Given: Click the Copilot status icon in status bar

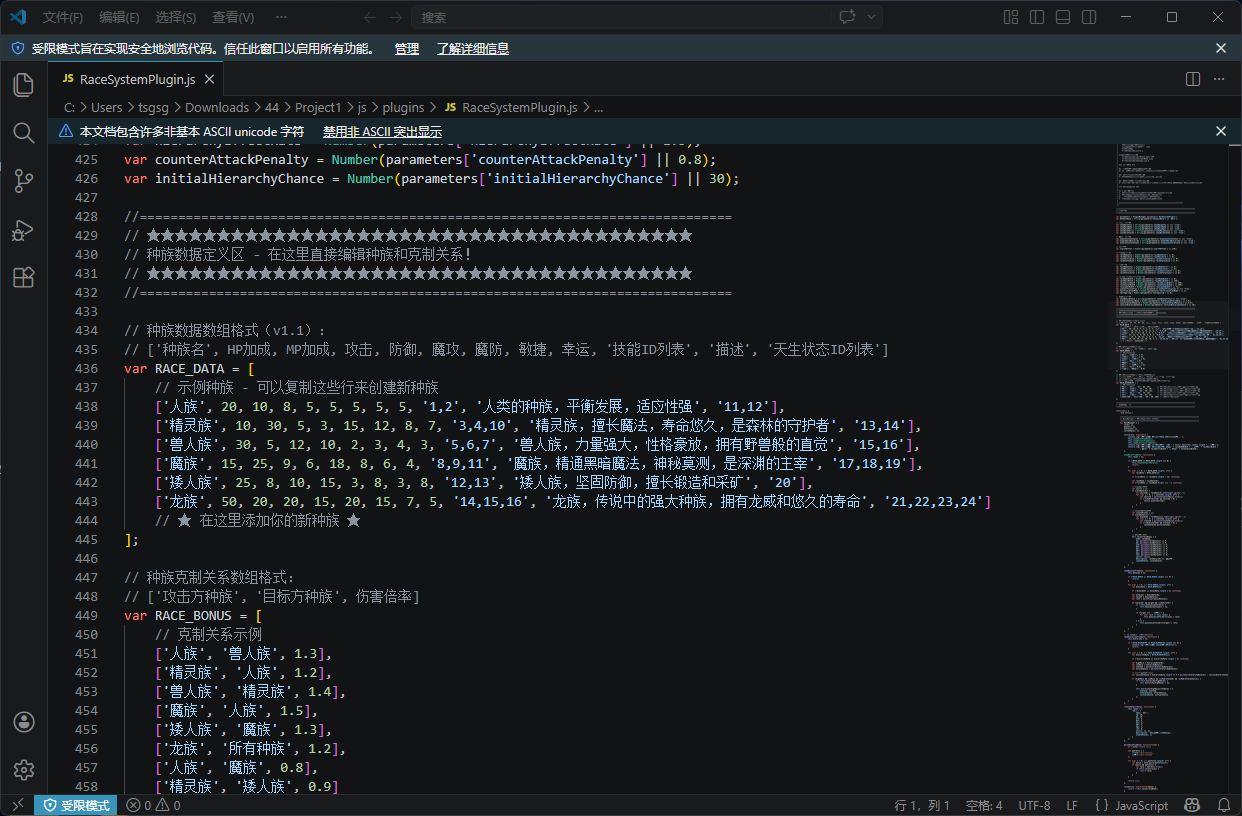Looking at the screenshot, I should (x=1192, y=805).
